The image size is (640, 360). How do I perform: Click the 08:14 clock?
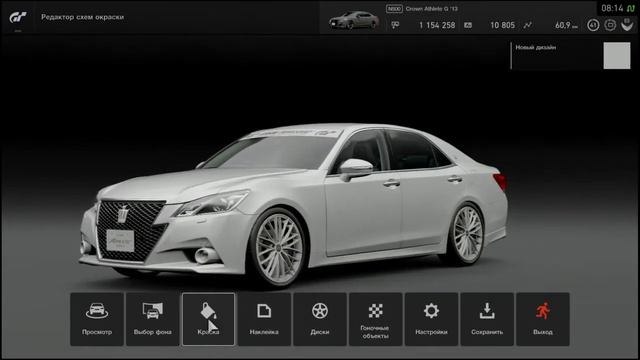pyautogui.click(x=612, y=8)
